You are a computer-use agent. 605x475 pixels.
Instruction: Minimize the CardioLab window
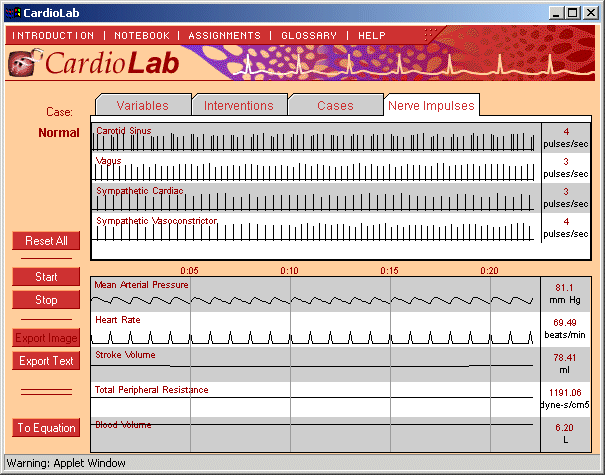coord(556,13)
